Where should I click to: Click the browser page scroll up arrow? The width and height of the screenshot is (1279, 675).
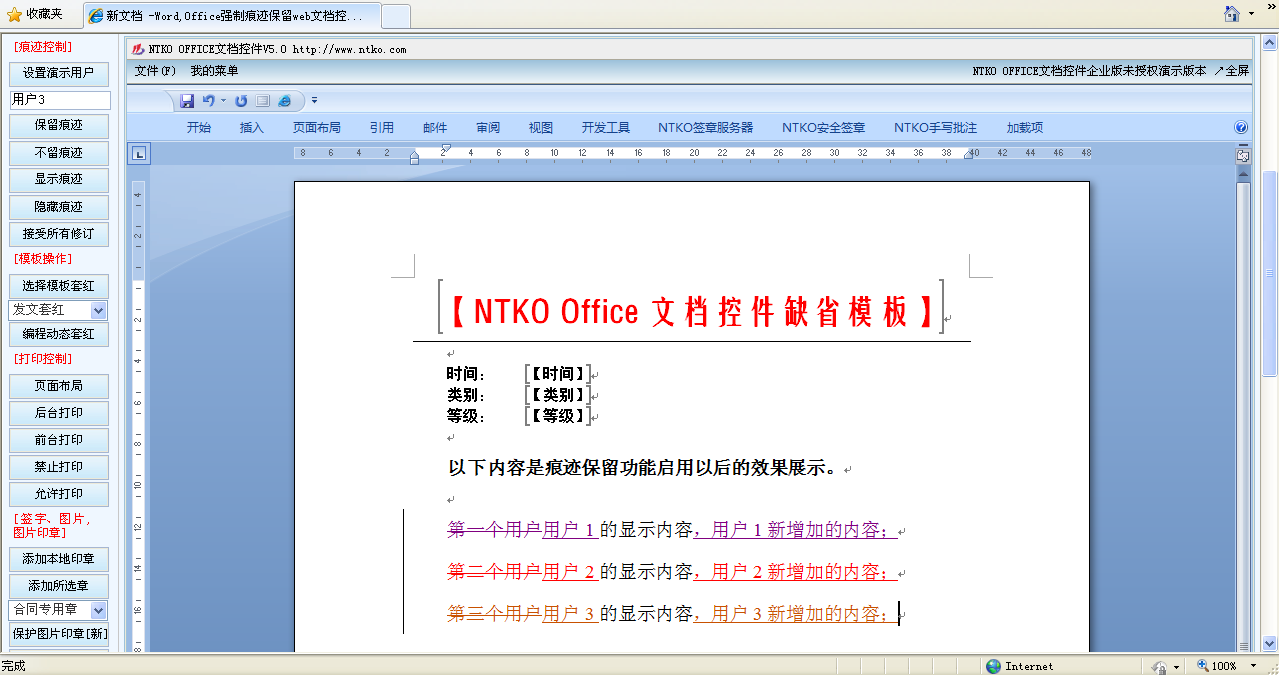[1270, 41]
